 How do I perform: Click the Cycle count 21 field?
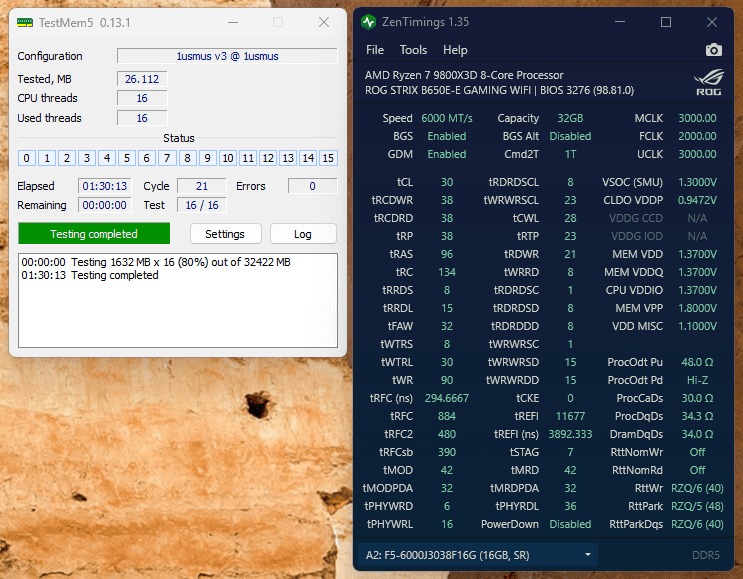pyautogui.click(x=202, y=186)
